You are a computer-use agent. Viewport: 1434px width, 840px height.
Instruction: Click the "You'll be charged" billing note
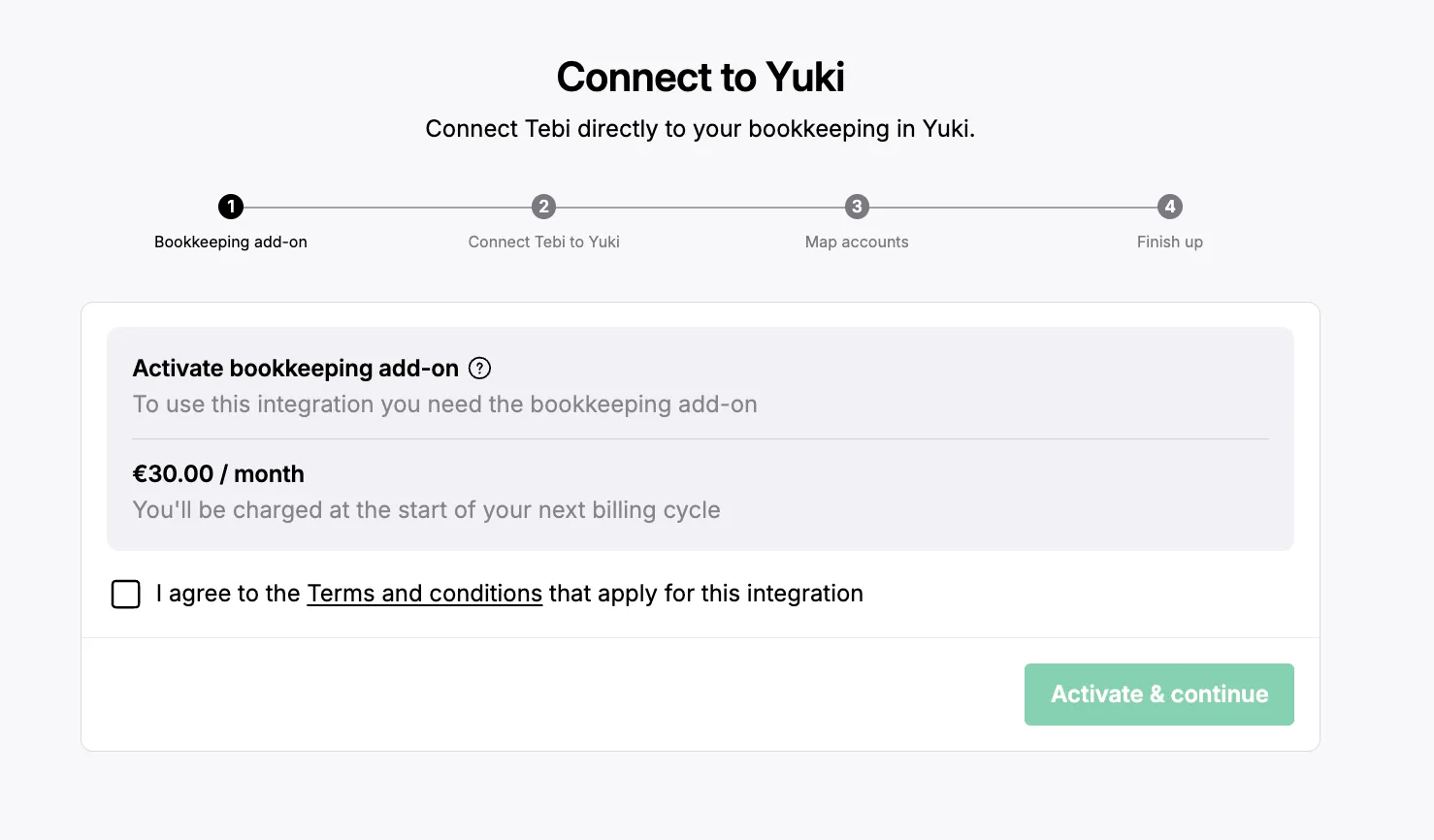point(426,510)
